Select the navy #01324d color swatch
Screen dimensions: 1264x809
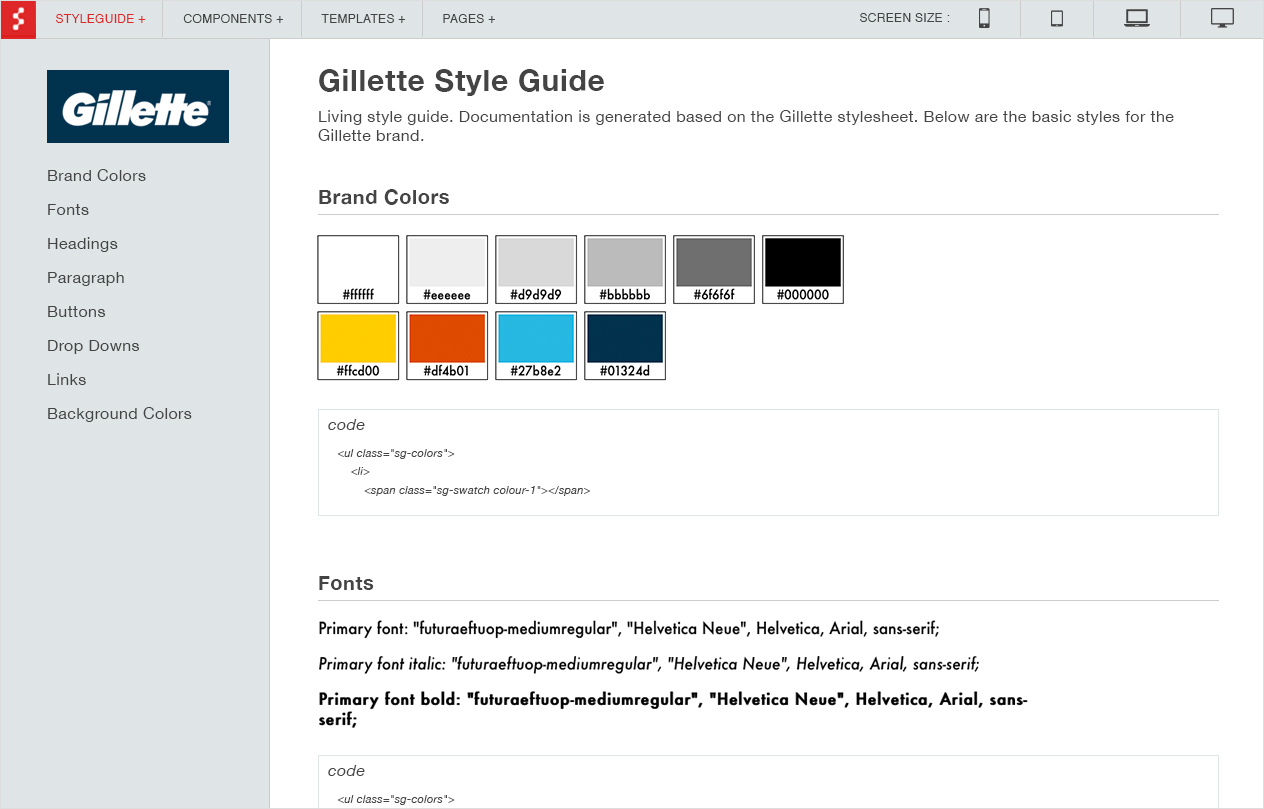point(625,340)
